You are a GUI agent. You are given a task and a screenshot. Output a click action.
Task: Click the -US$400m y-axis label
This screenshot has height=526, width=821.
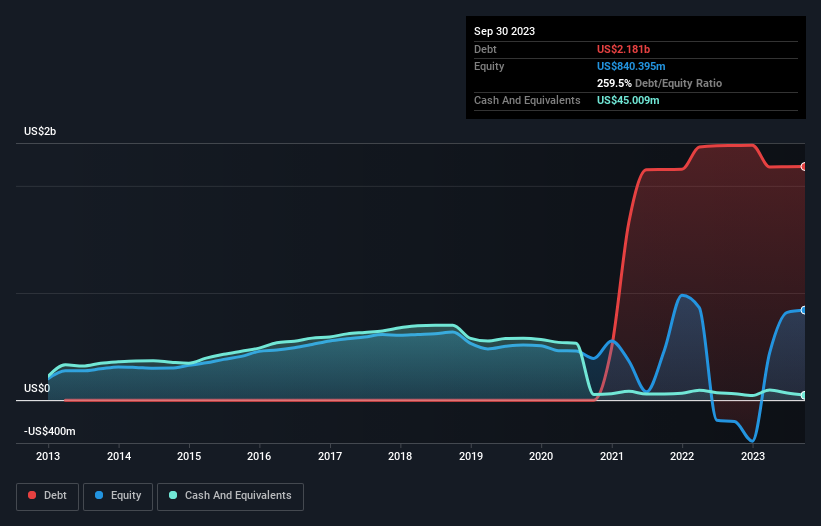point(50,431)
